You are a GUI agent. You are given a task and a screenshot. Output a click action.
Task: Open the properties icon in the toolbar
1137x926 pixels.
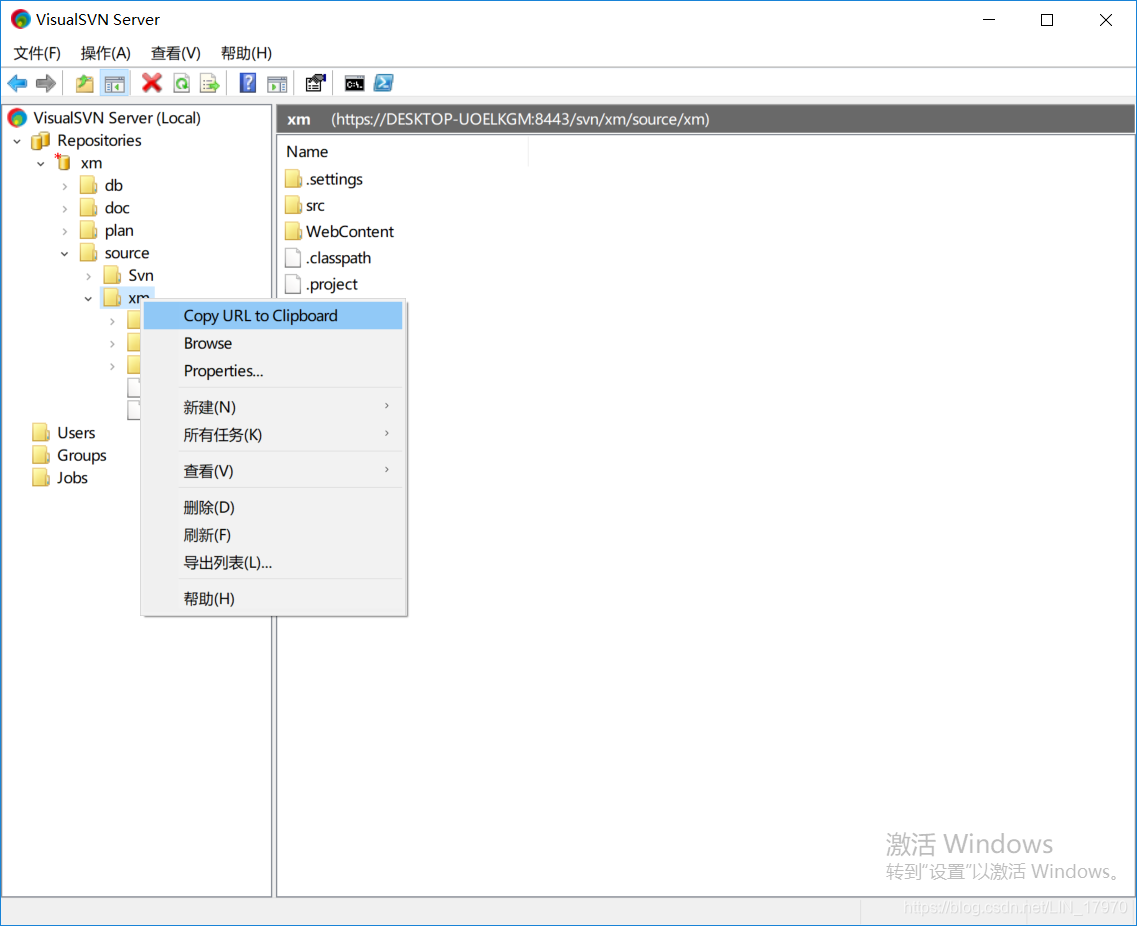click(315, 83)
